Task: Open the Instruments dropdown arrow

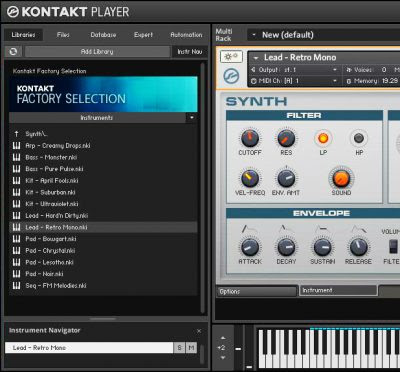Action: 192,118
